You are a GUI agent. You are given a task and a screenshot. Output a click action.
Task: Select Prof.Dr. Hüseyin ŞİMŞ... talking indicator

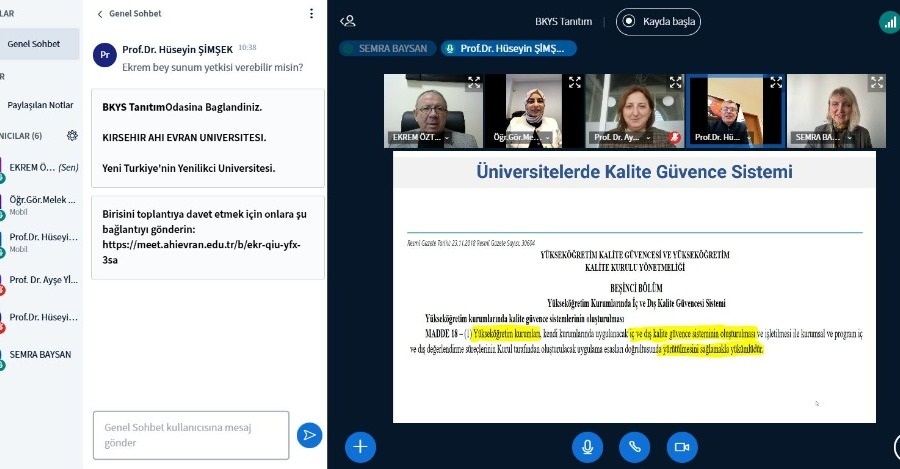coord(509,49)
